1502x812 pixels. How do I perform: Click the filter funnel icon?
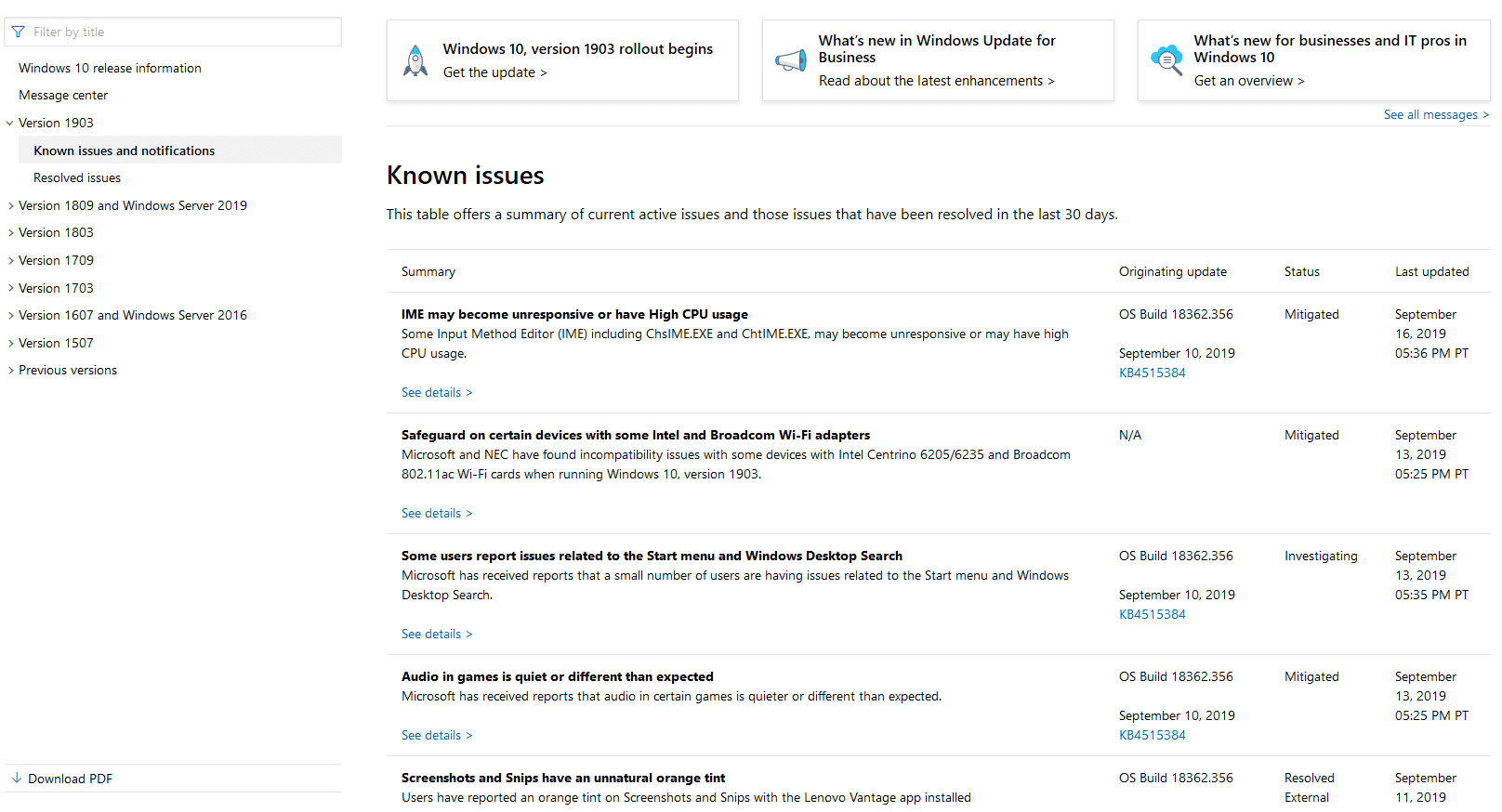coord(18,33)
